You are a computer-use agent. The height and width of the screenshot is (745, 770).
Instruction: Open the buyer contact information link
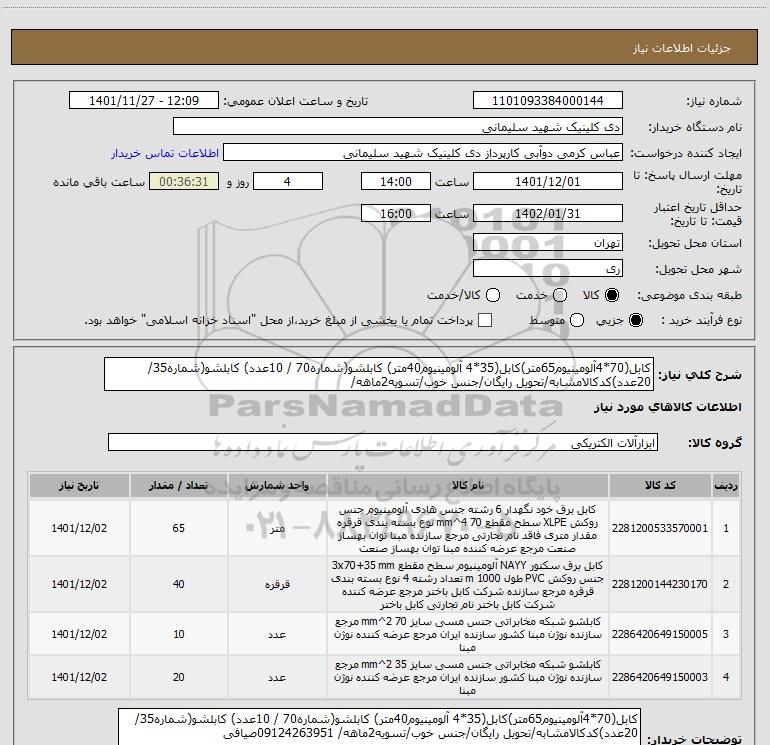point(165,153)
